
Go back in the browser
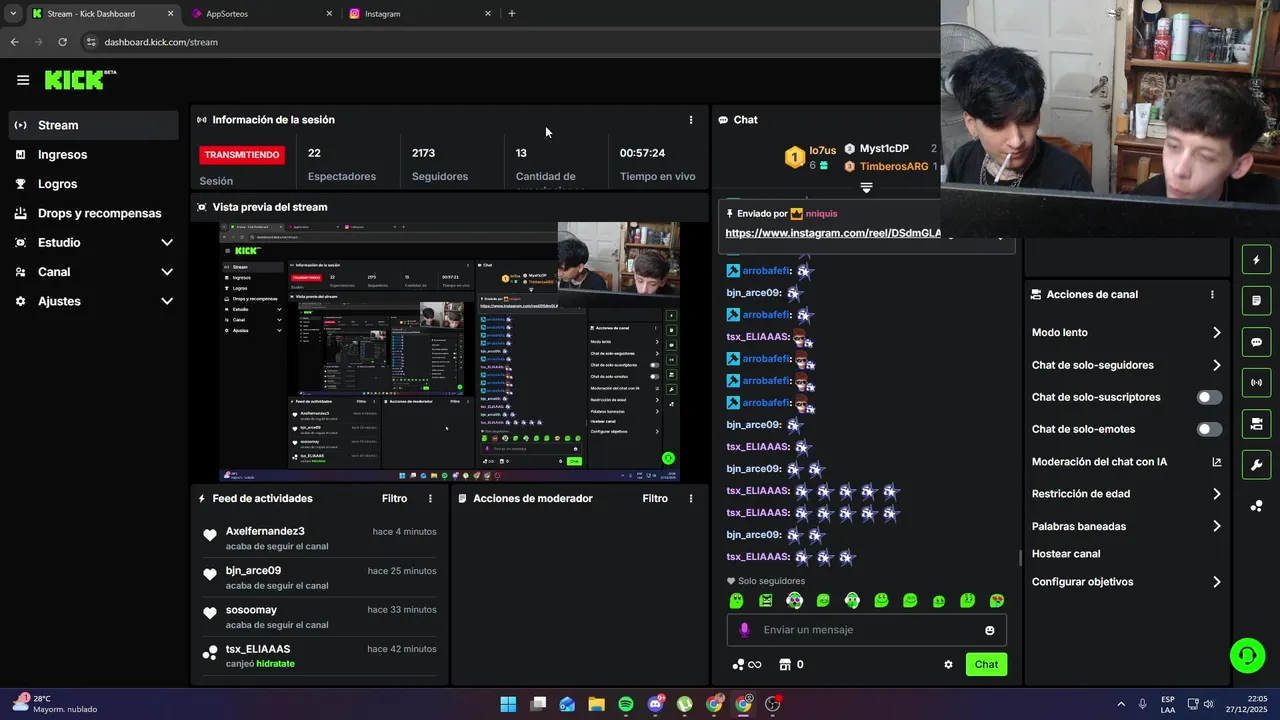[x=14, y=42]
